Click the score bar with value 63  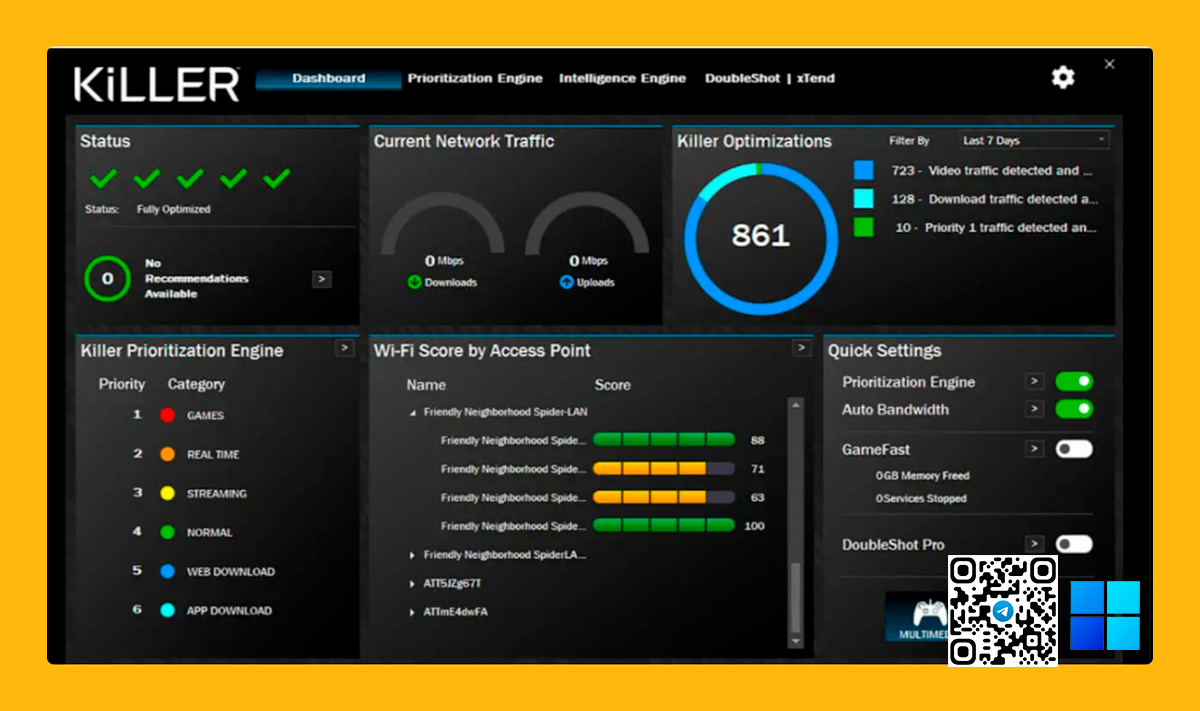pos(664,497)
